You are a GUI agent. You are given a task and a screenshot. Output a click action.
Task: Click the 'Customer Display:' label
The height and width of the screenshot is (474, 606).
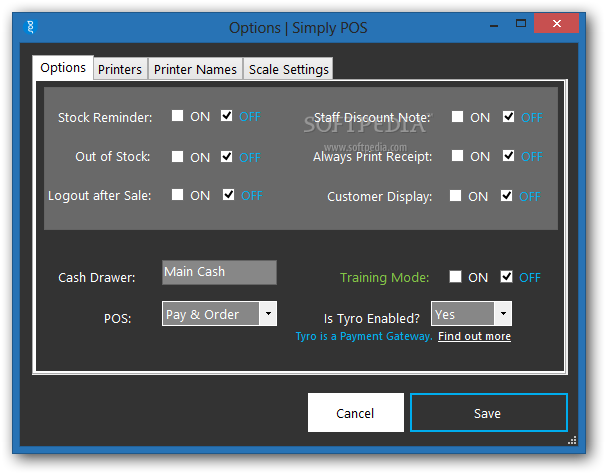380,197
